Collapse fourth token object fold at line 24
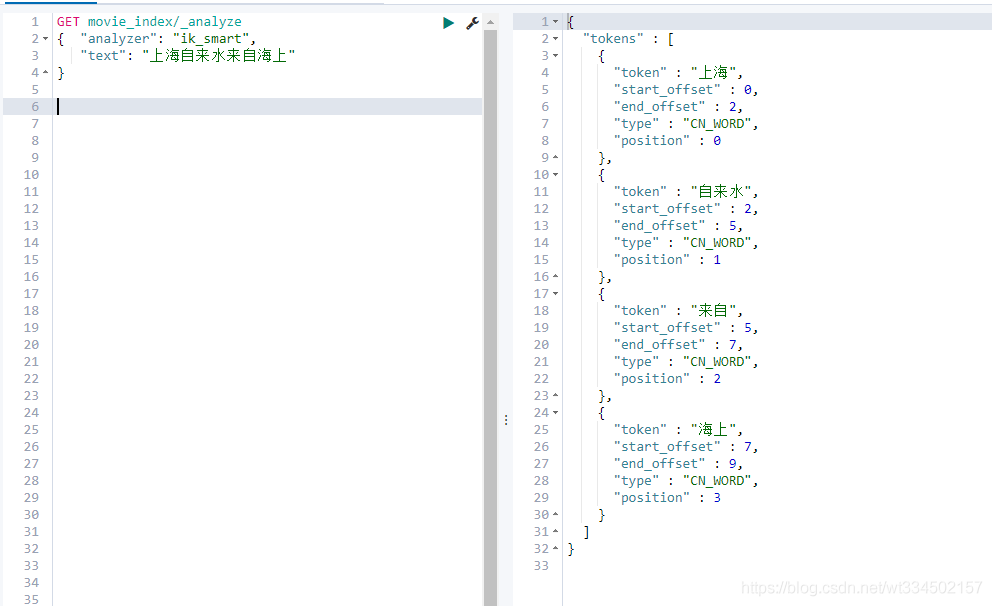The height and width of the screenshot is (606, 992). coord(555,412)
